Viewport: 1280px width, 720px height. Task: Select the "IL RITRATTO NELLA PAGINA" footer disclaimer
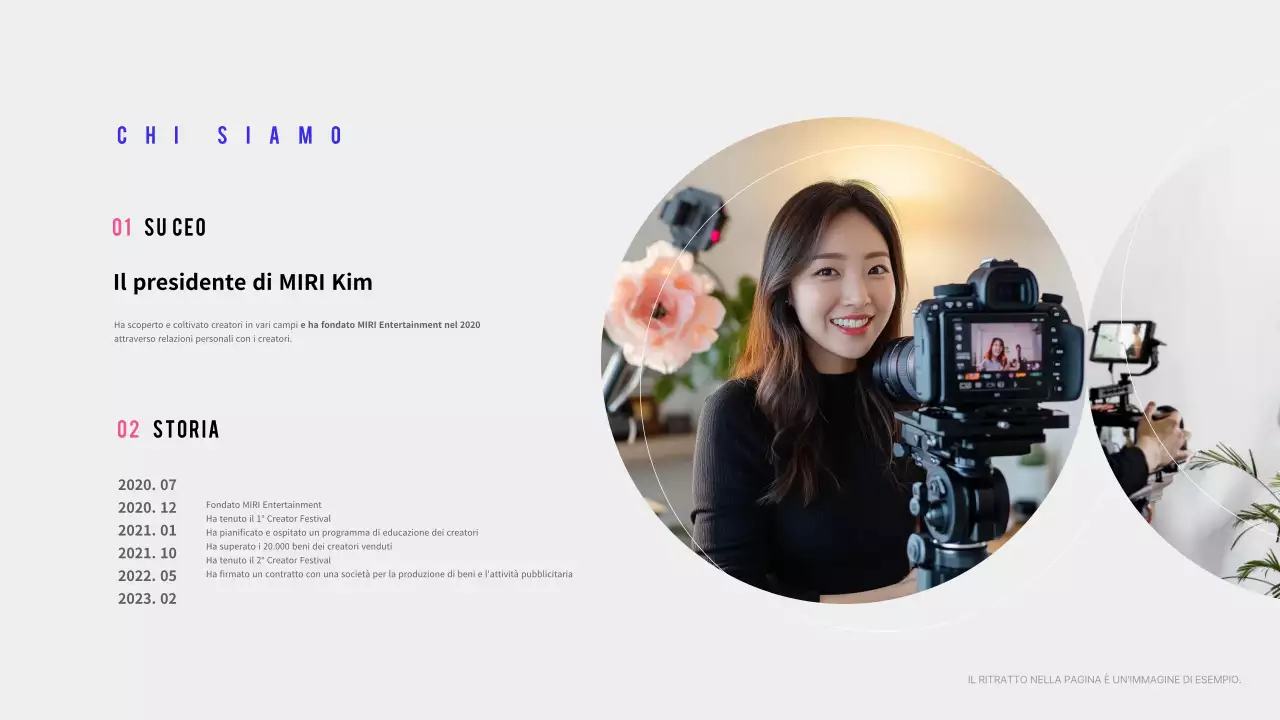point(1104,680)
